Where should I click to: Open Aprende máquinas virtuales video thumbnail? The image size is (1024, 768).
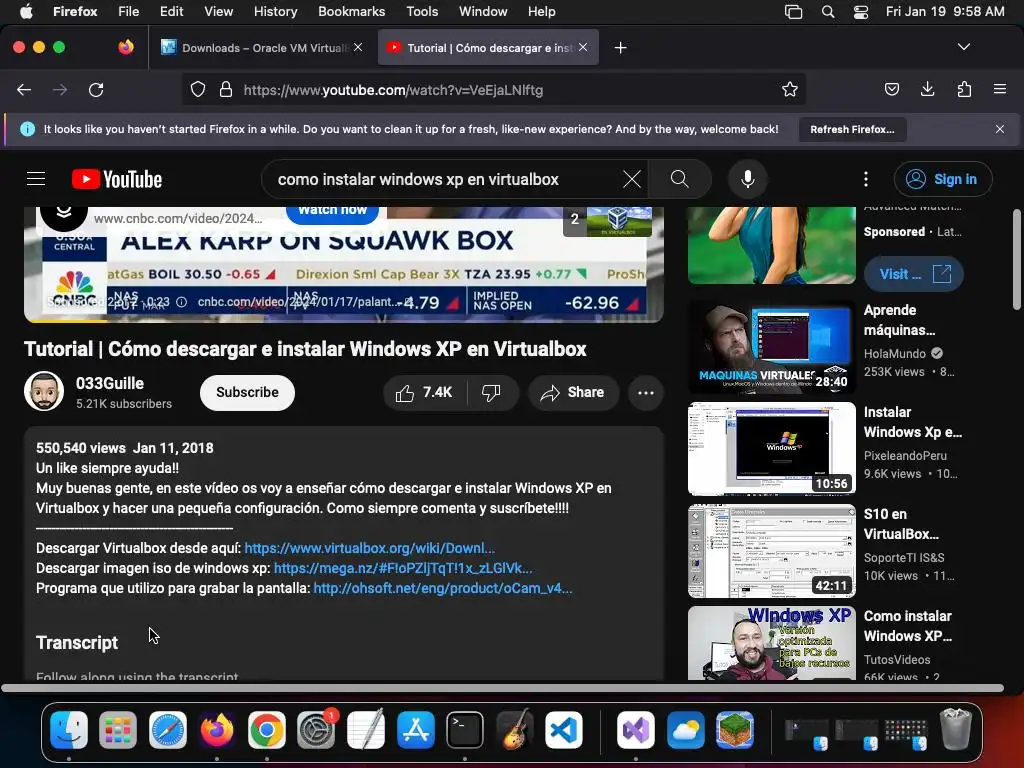click(772, 347)
